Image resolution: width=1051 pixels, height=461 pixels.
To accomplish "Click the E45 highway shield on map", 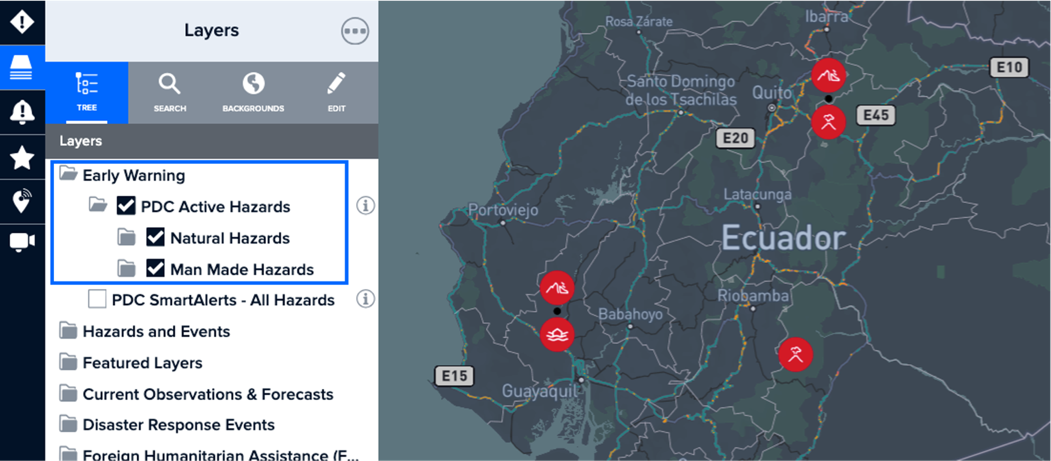I will [x=875, y=115].
